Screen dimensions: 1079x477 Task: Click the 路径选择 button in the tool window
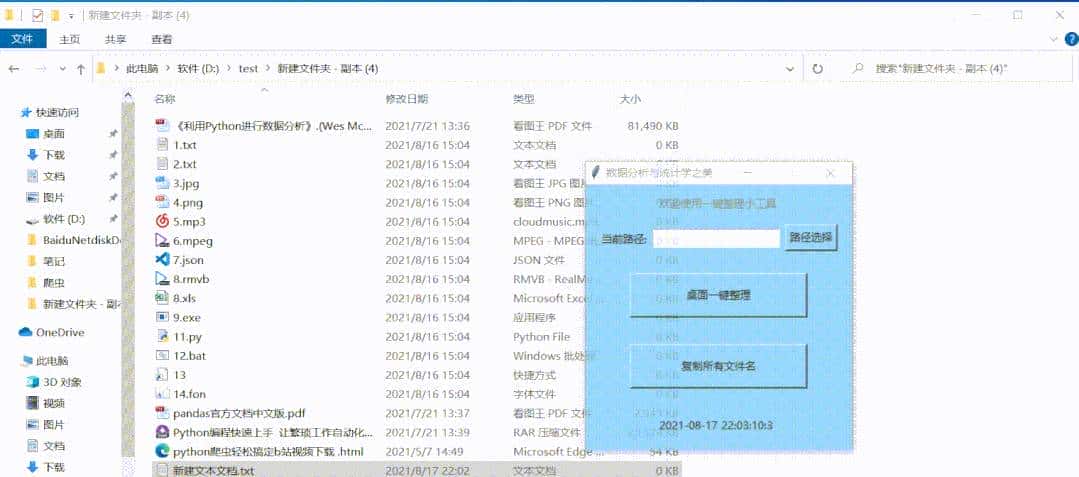point(811,238)
